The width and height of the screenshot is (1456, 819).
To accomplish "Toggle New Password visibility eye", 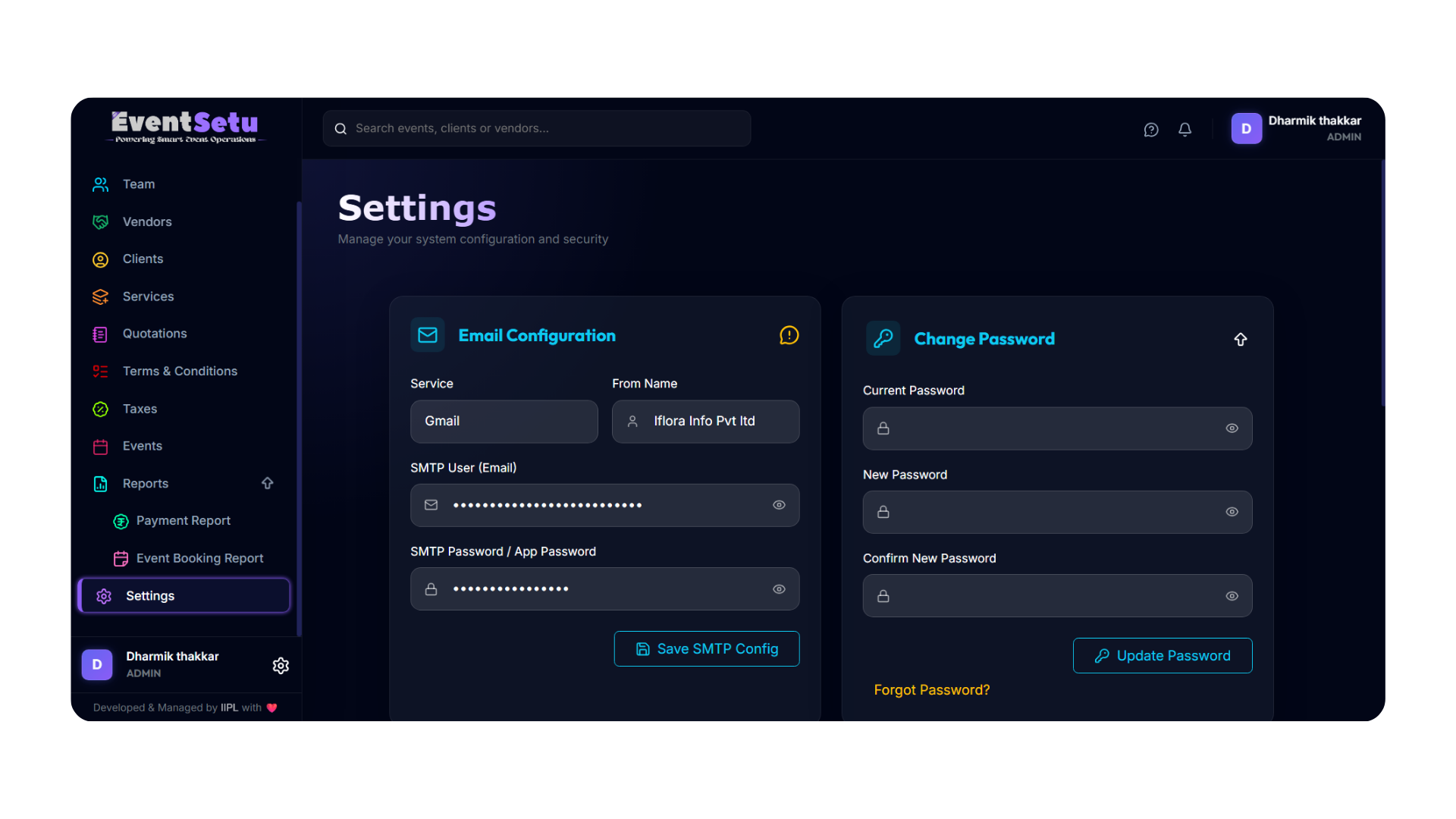I will 1232,512.
